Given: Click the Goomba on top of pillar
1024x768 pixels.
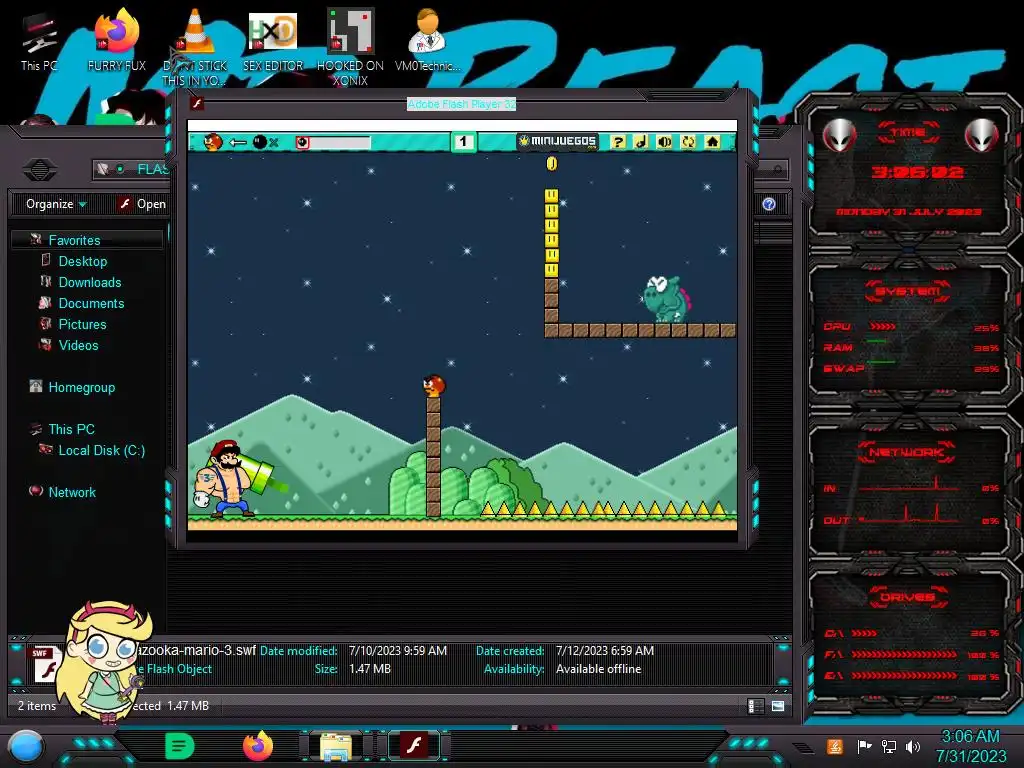Looking at the screenshot, I should pos(434,386).
